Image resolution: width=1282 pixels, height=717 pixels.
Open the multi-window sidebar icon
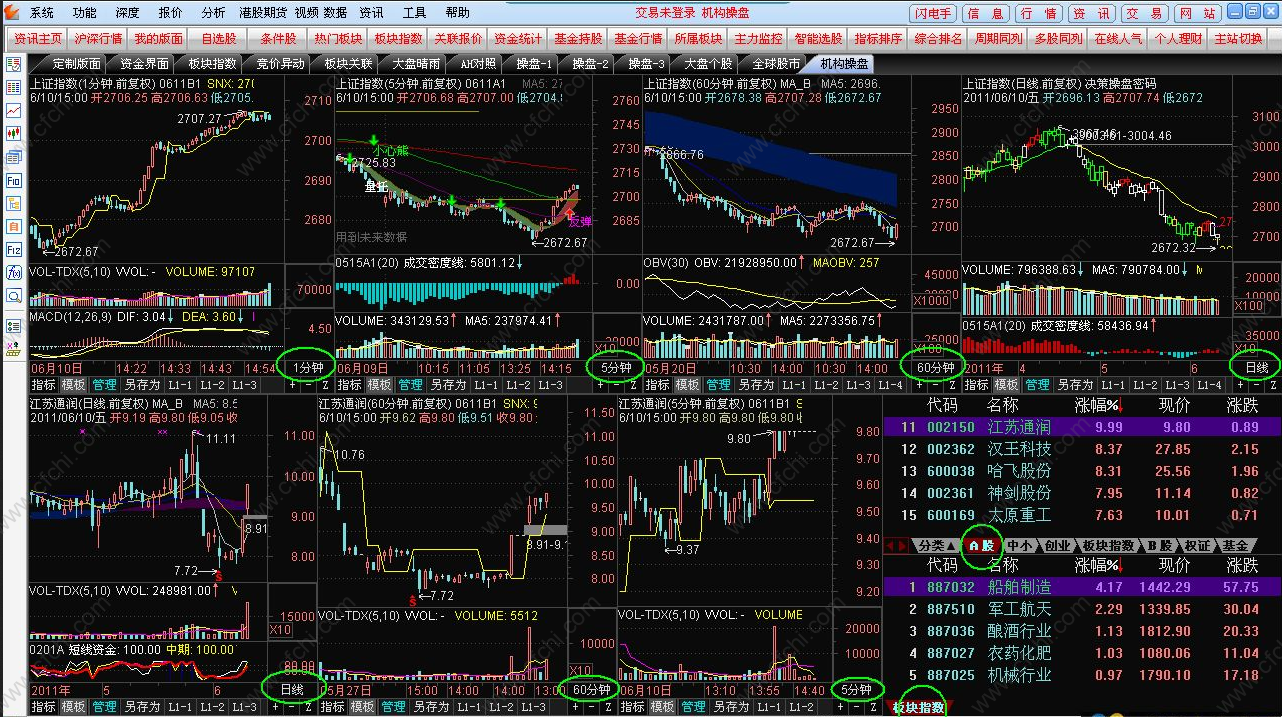(x=14, y=157)
